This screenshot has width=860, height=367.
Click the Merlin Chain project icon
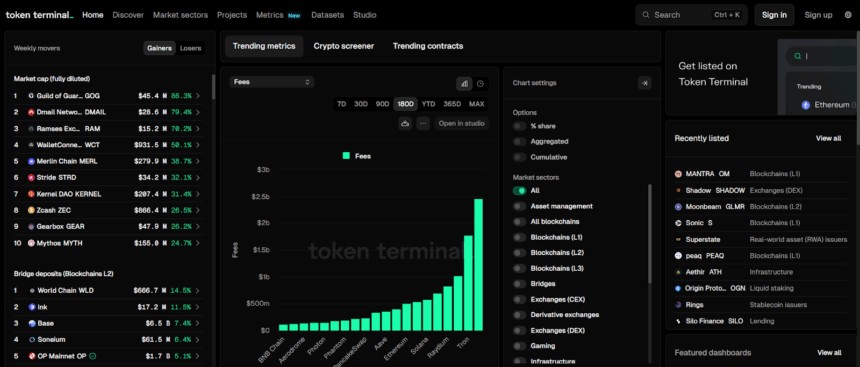[31, 161]
